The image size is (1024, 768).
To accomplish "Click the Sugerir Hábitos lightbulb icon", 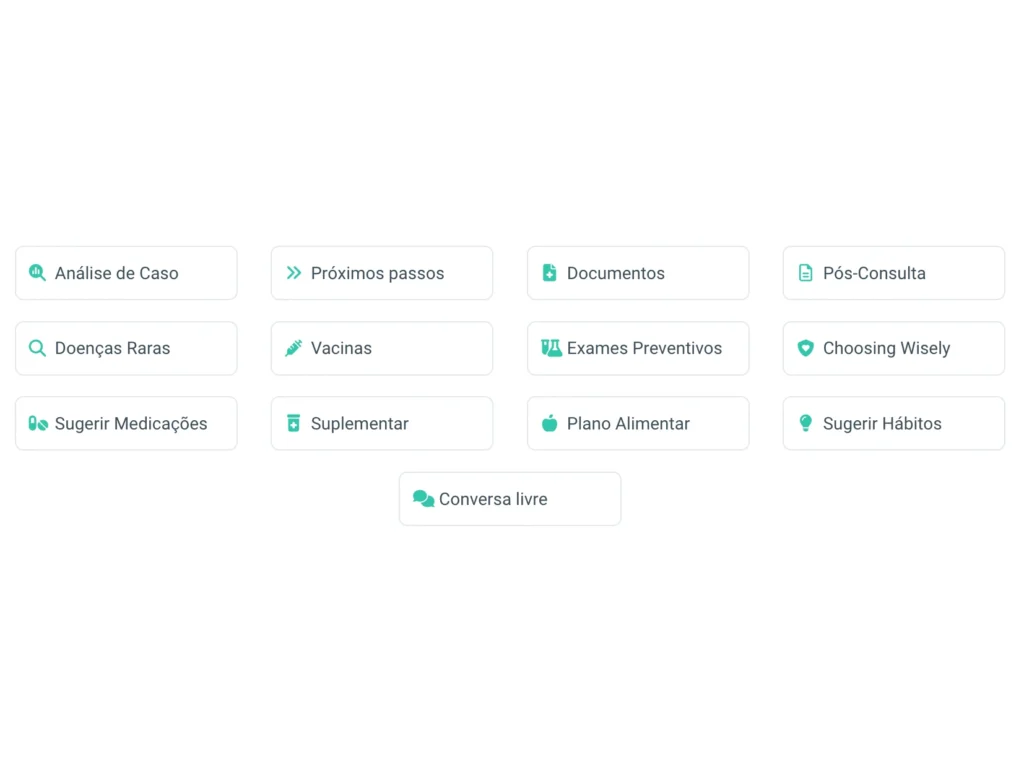I will [805, 423].
